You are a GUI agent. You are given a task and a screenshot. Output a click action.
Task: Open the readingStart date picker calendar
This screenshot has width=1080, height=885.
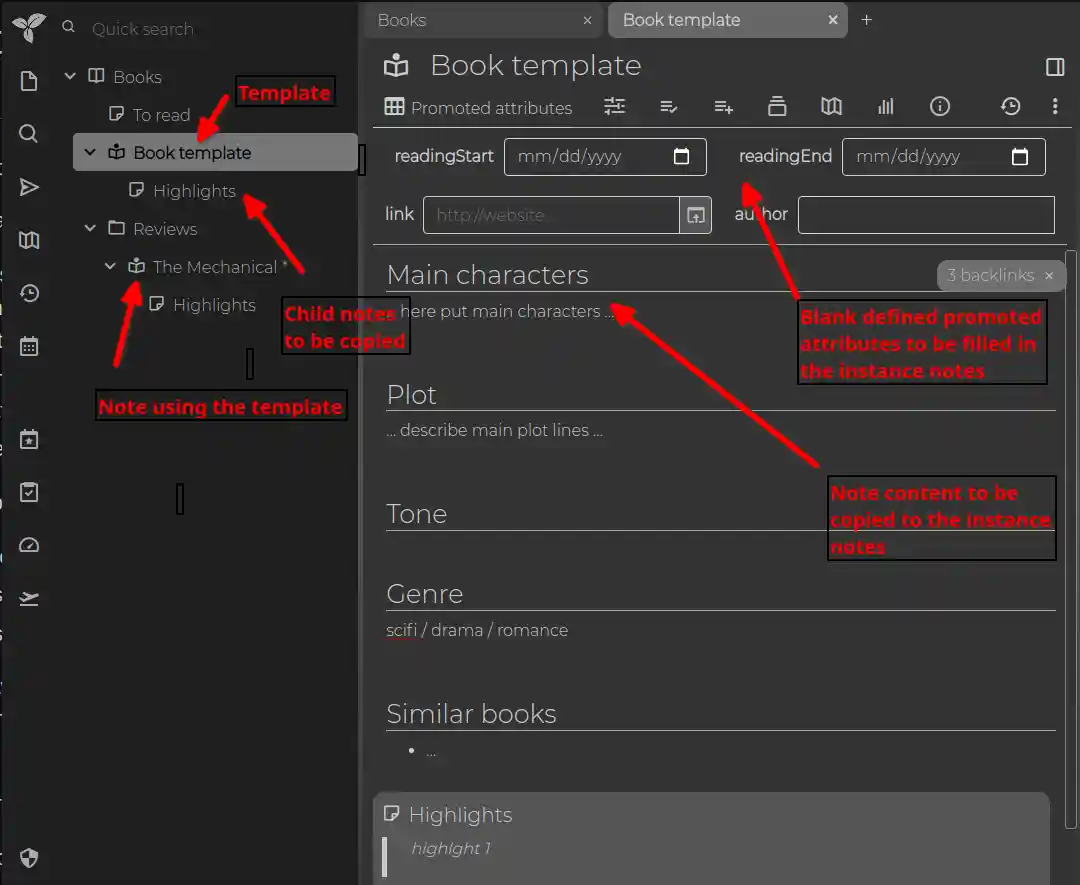tap(682, 157)
